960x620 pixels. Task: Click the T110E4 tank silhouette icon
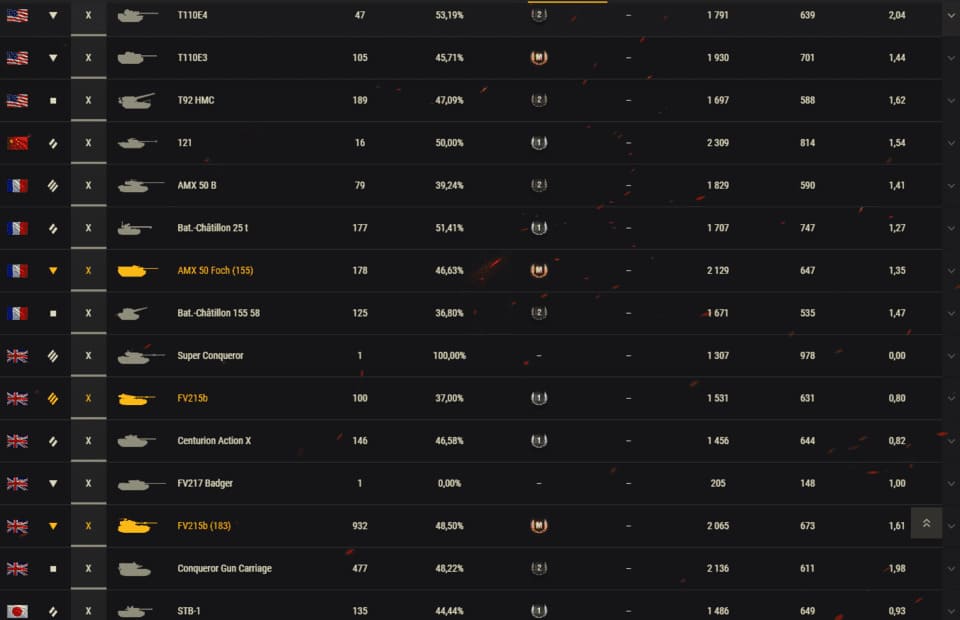(135, 16)
